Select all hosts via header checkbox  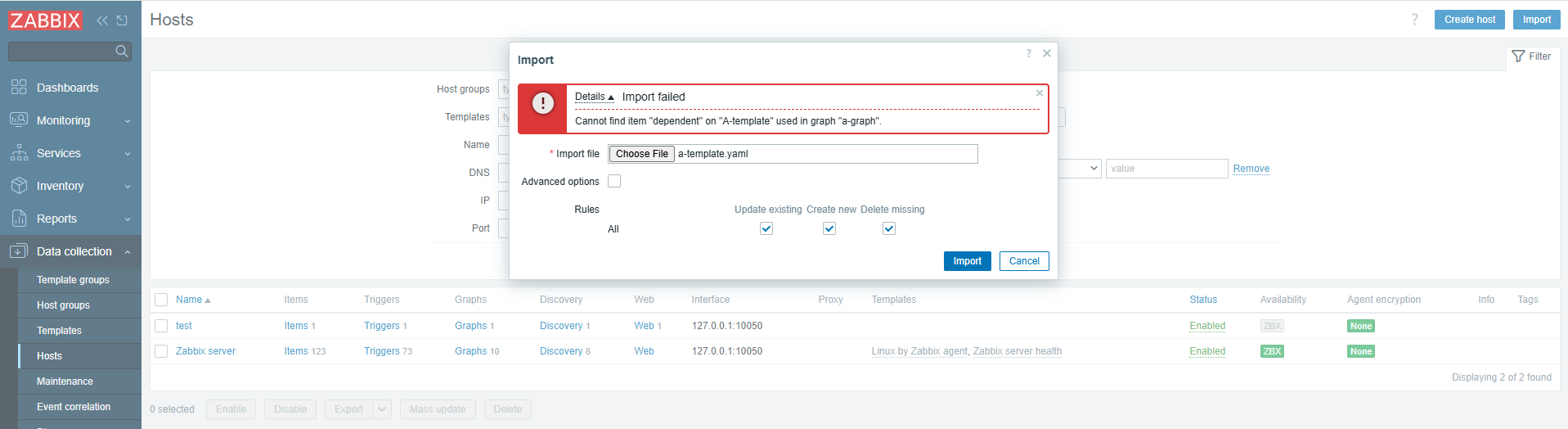(161, 300)
